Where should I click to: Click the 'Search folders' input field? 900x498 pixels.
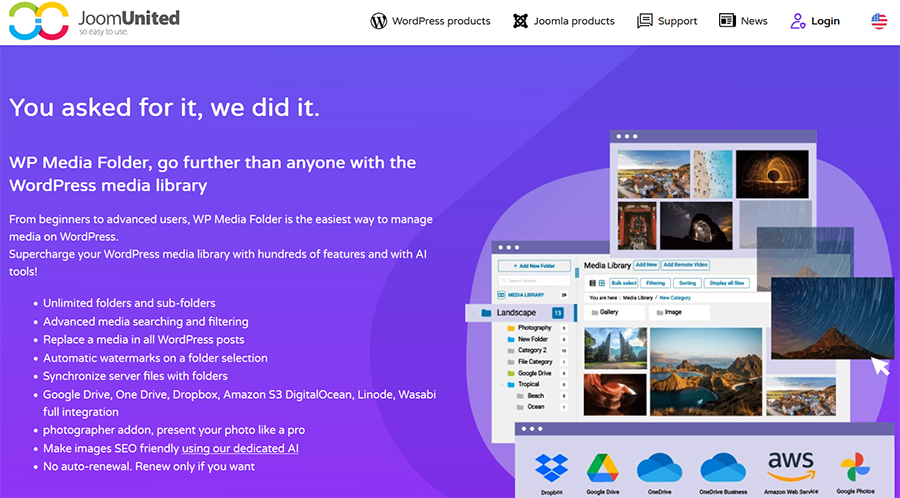tap(534, 281)
